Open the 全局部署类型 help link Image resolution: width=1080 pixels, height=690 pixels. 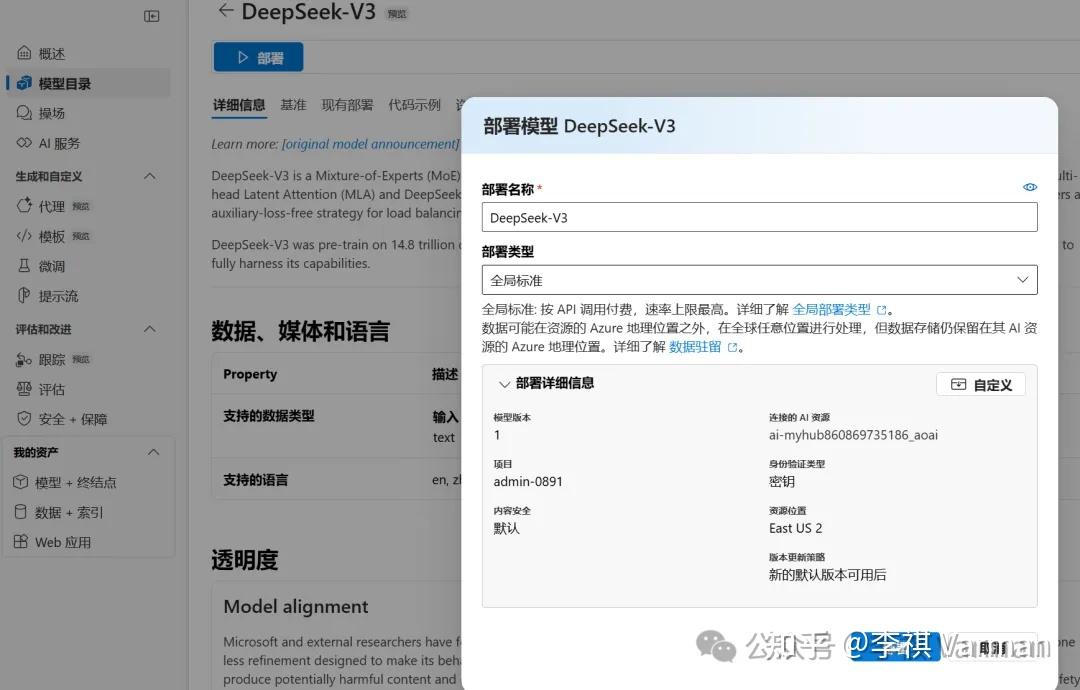[x=833, y=308]
